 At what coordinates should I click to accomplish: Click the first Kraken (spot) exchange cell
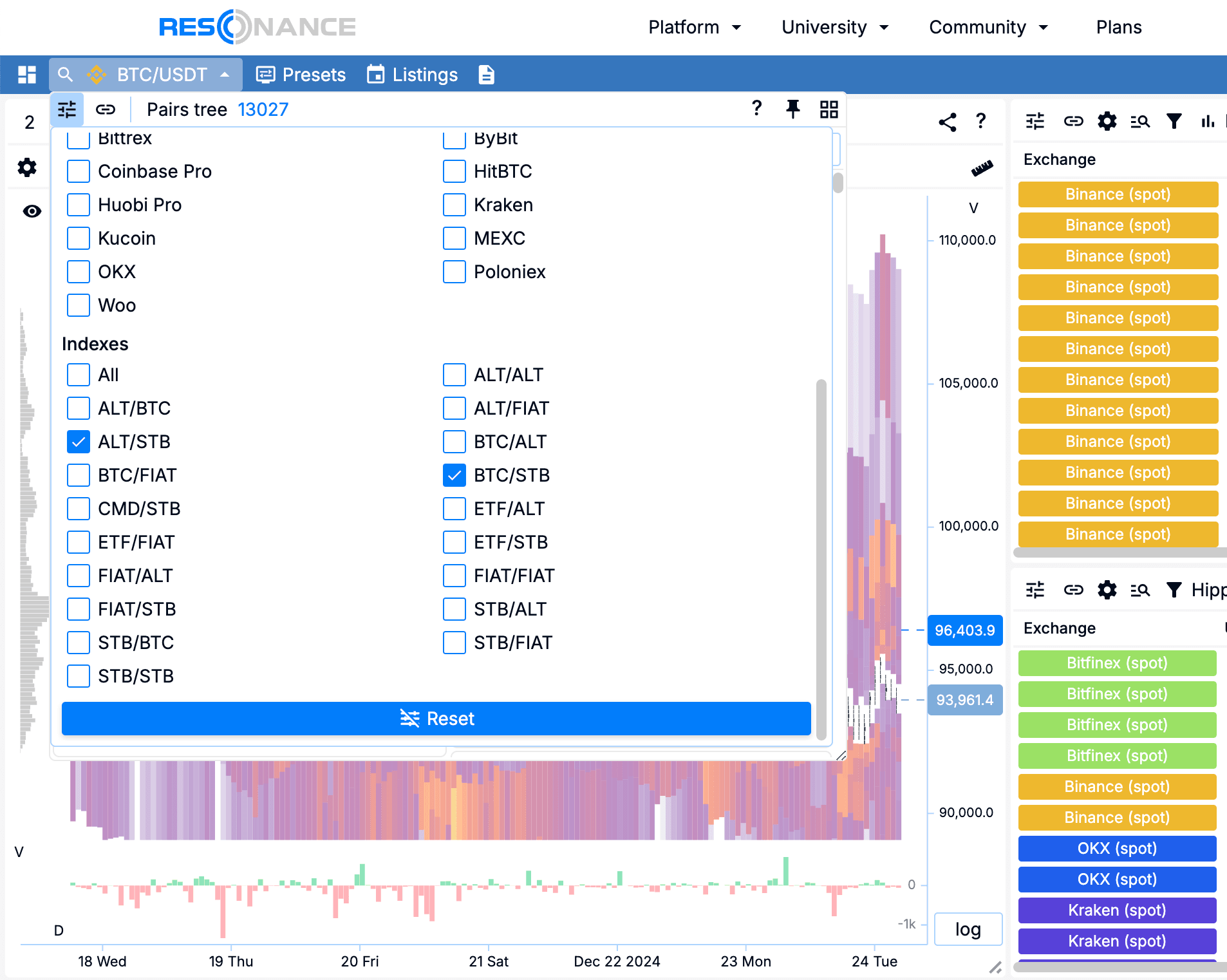(1117, 910)
